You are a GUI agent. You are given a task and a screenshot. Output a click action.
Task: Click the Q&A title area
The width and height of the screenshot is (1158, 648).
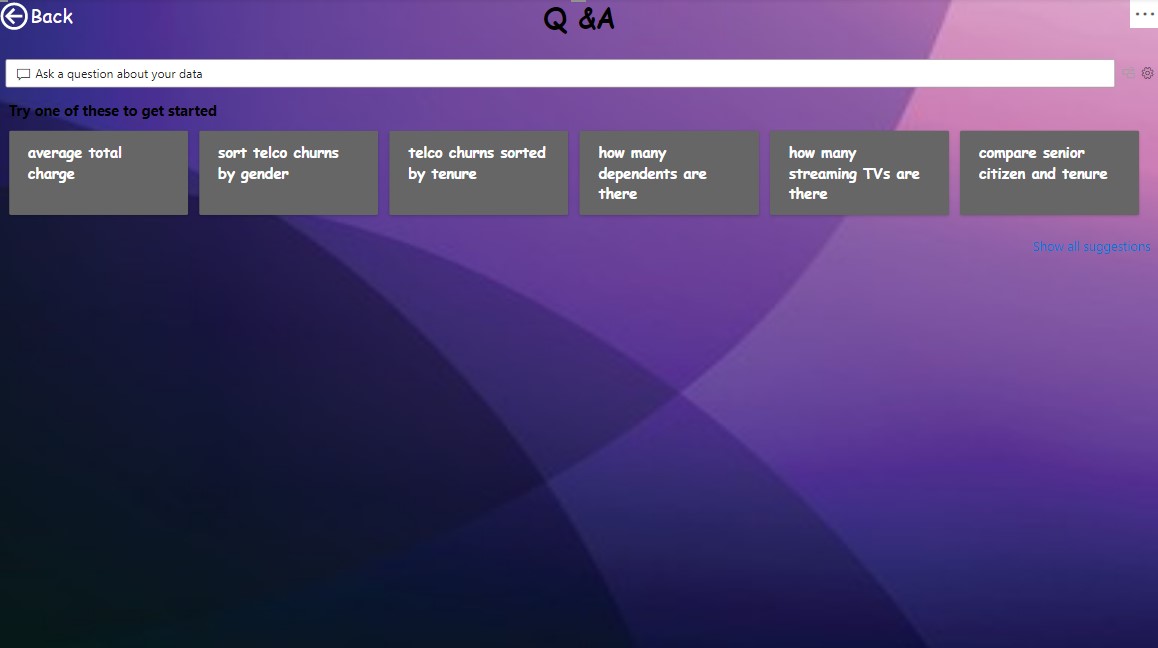[x=578, y=17]
